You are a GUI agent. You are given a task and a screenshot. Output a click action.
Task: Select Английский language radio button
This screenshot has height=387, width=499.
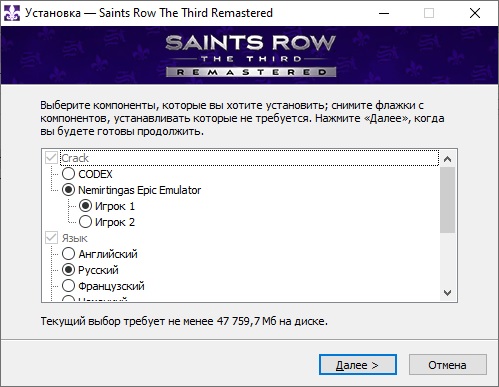(x=68, y=254)
